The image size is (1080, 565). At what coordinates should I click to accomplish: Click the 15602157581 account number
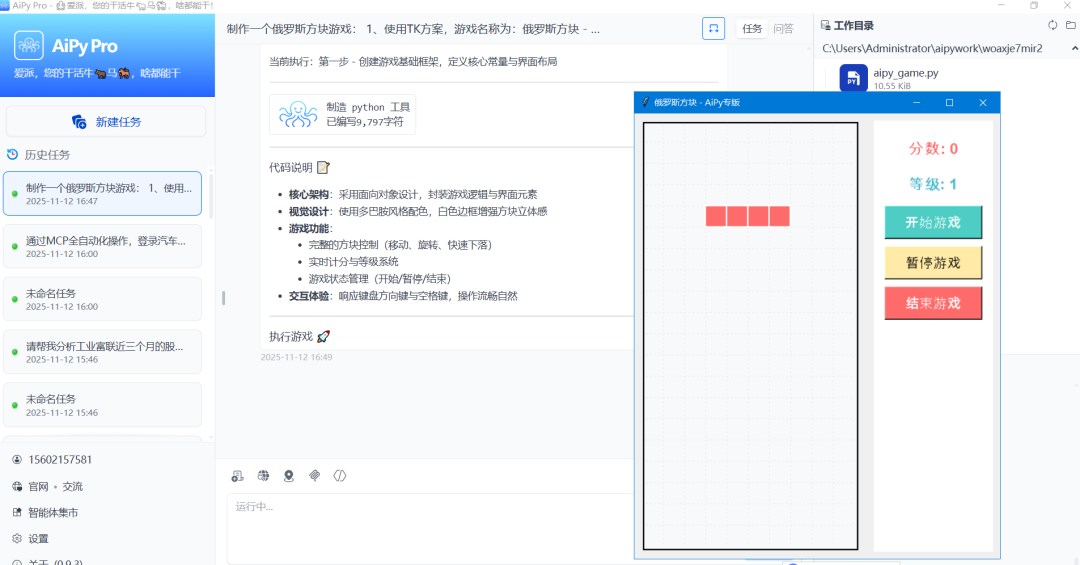point(60,460)
